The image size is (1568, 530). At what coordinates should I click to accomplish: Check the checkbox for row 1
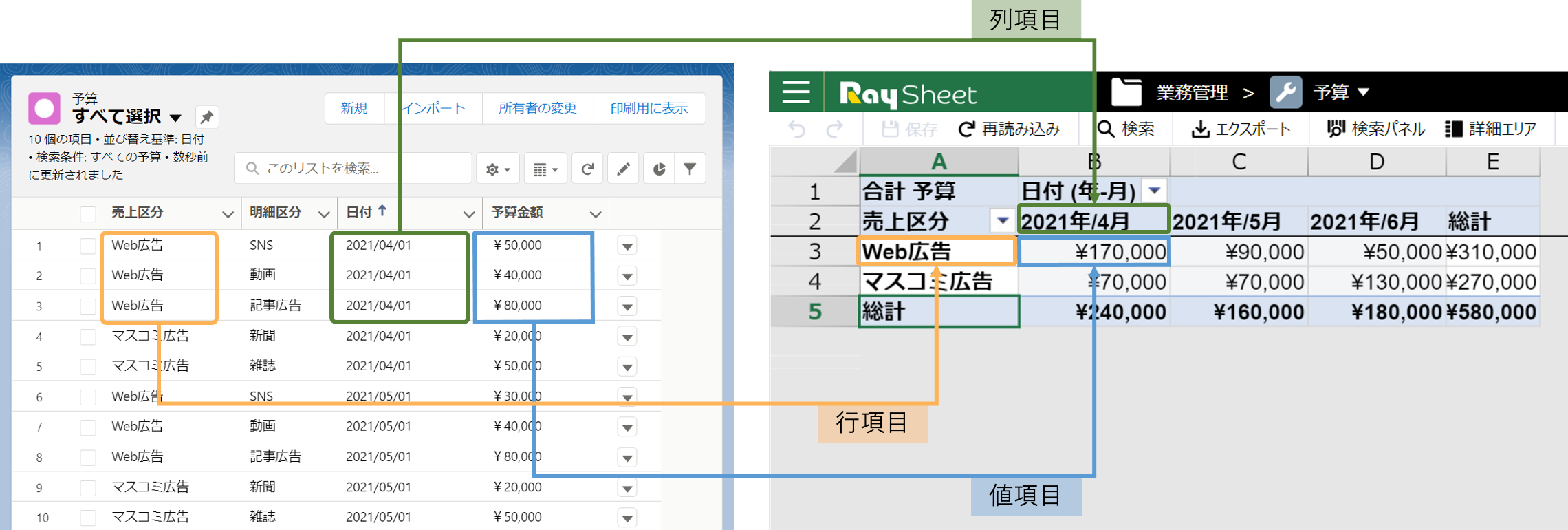point(88,246)
